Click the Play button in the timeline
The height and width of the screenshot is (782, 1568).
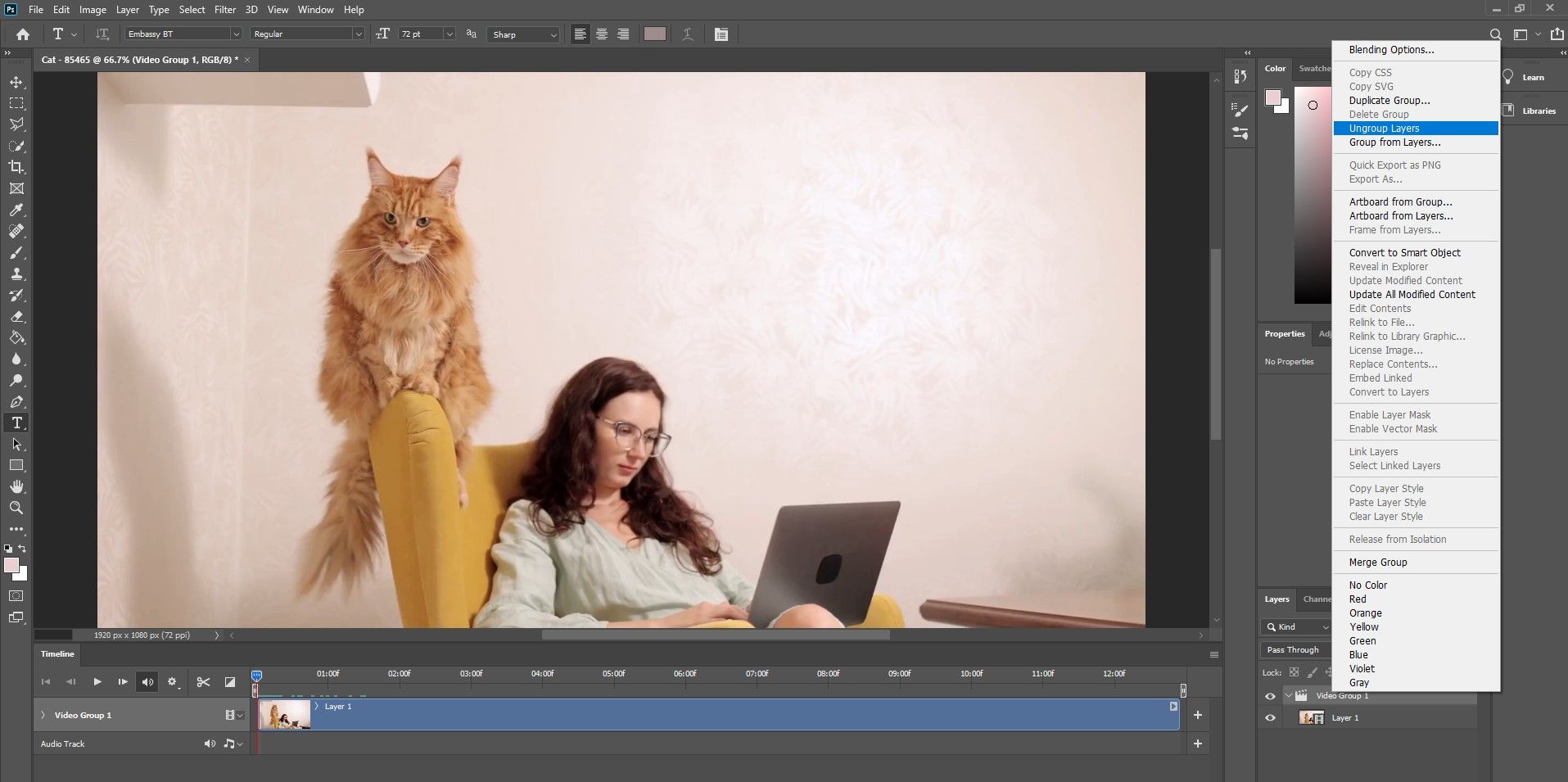pyautogui.click(x=97, y=681)
